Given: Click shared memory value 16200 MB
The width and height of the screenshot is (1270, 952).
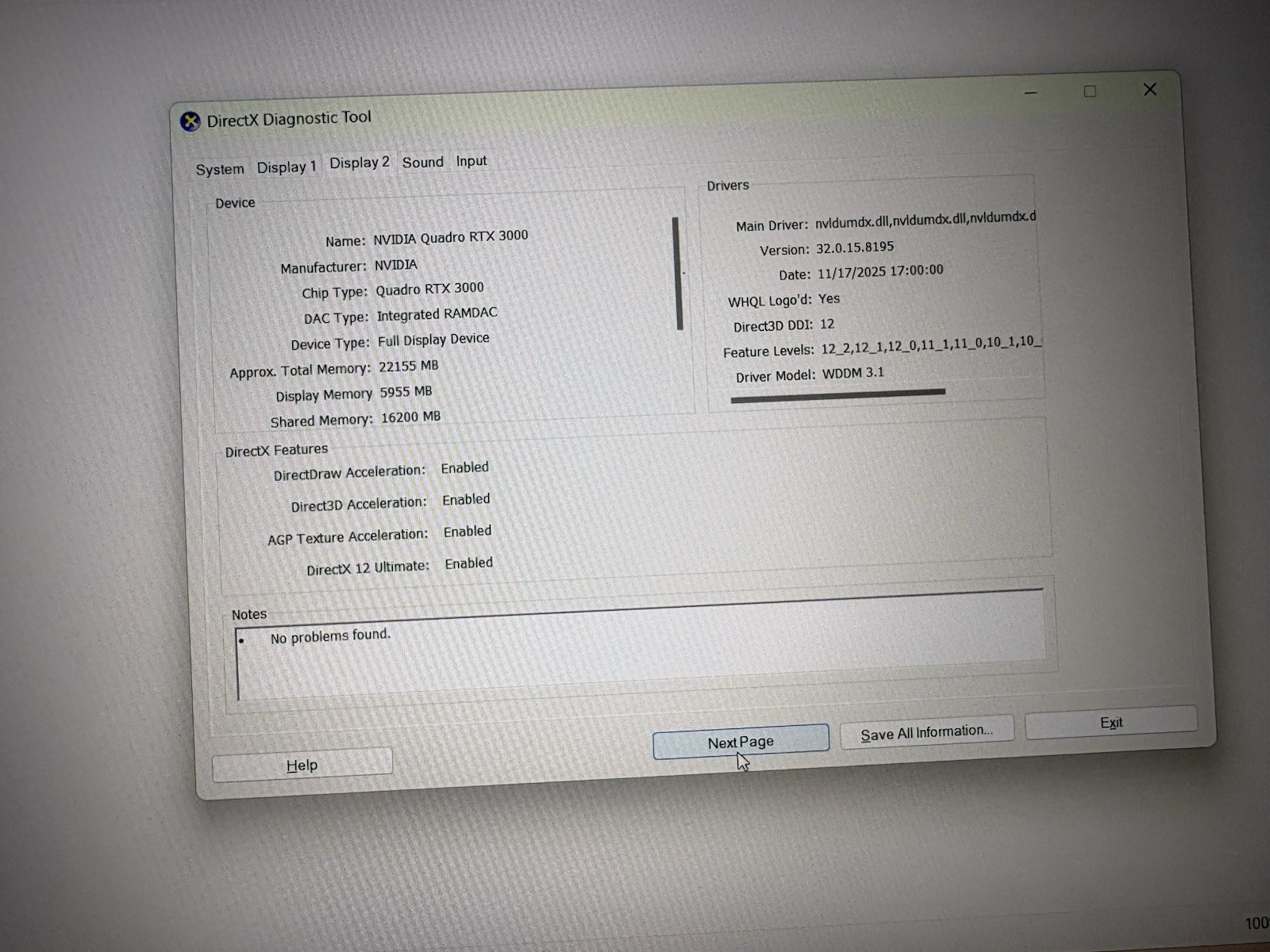Looking at the screenshot, I should pos(410,417).
